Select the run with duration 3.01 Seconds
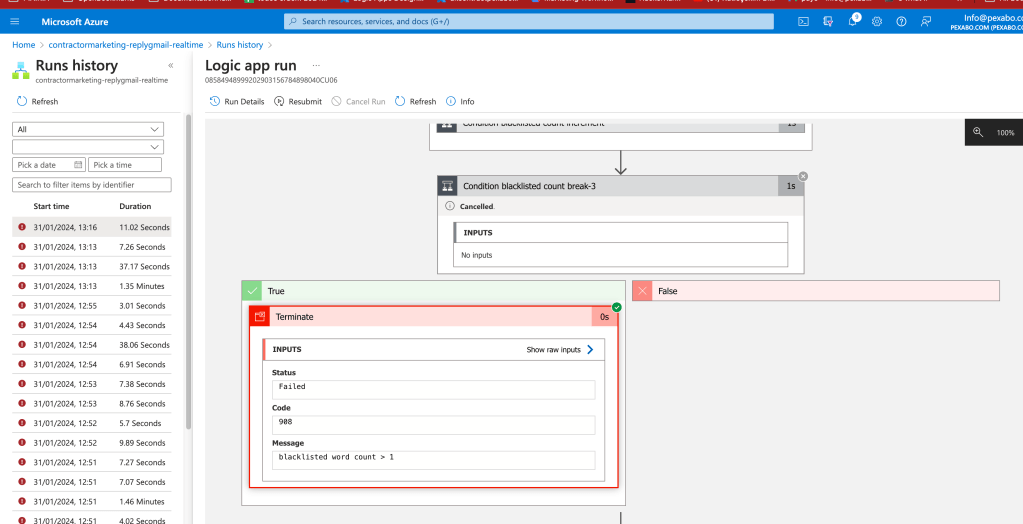 (x=92, y=305)
